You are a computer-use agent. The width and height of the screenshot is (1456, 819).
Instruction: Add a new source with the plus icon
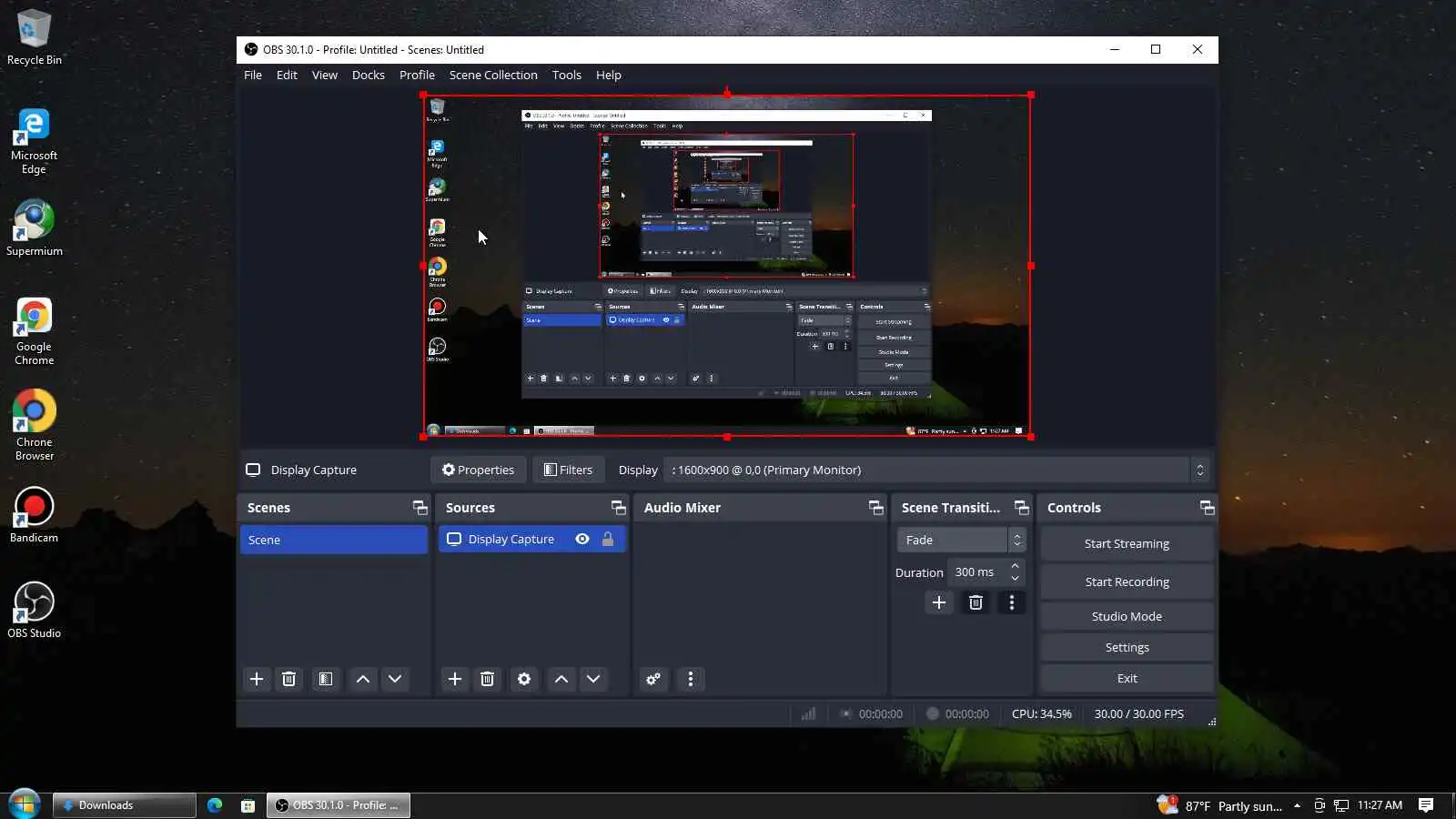click(455, 679)
